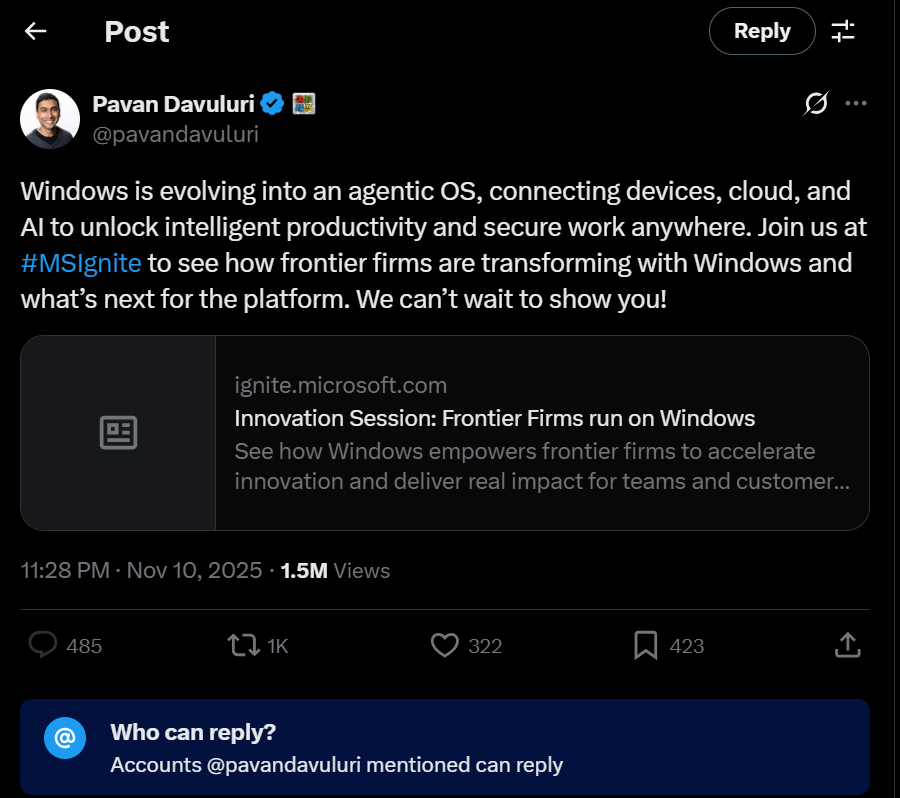
Task: Open the ignite.microsoft.com link card
Action: [540, 432]
